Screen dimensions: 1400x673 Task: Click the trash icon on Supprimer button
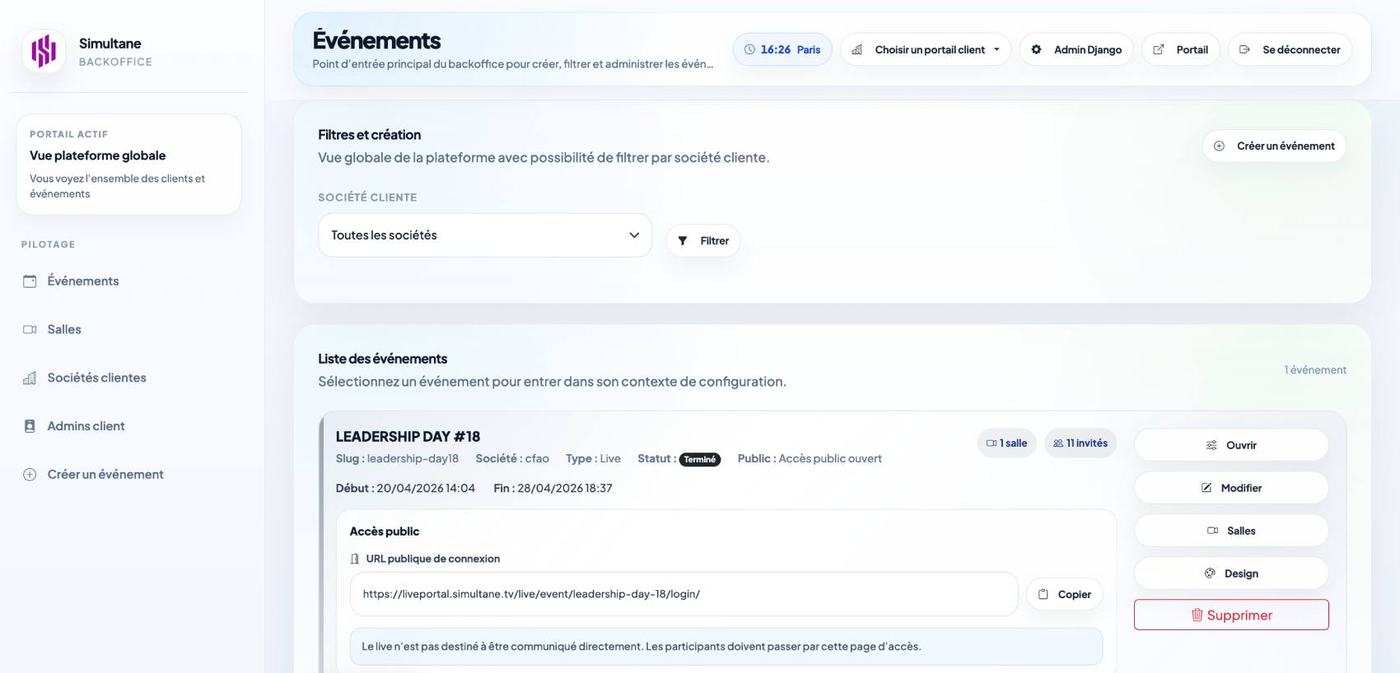tap(1197, 614)
